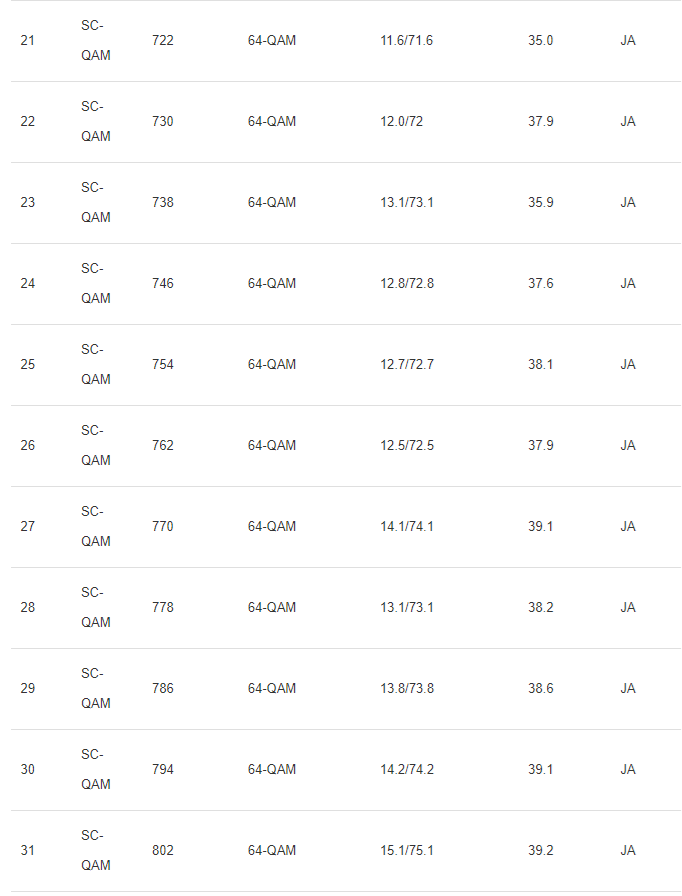682x896 pixels.
Task: Select frequency value 722
Action: 162,41
